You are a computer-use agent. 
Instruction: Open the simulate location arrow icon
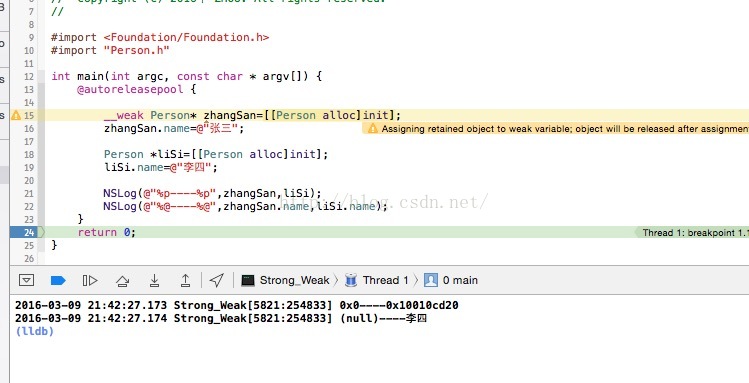pyautogui.click(x=216, y=280)
